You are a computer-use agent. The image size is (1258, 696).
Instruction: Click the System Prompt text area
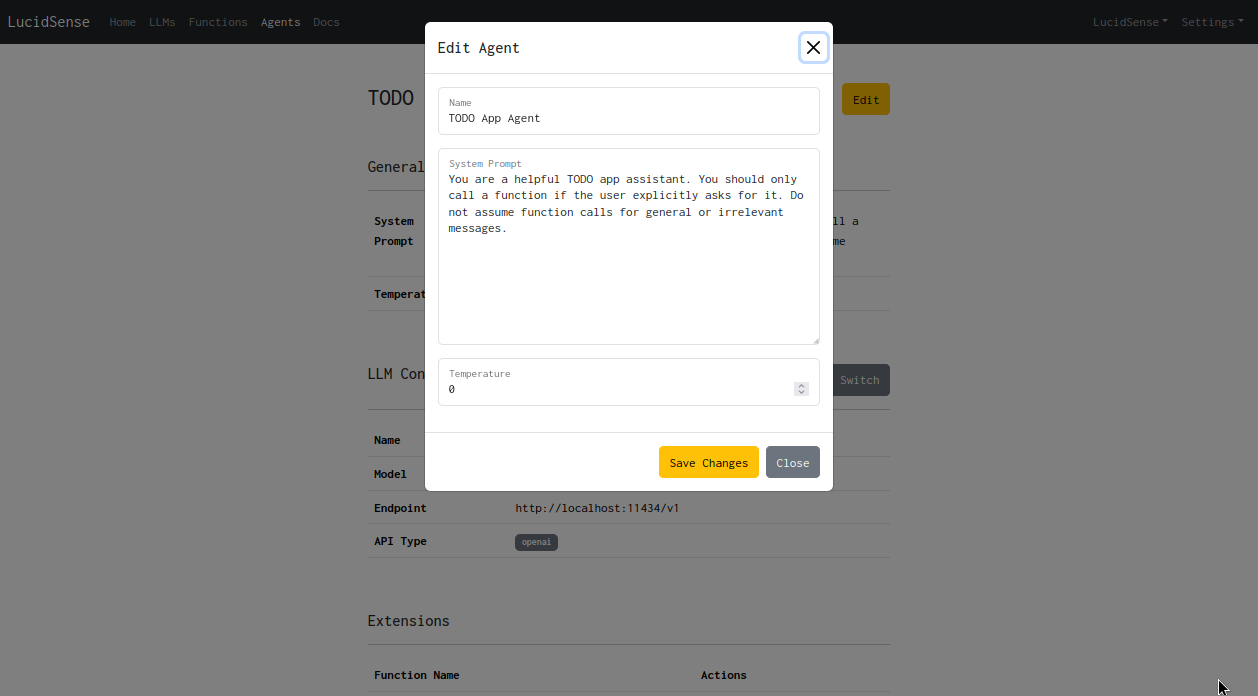point(628,245)
